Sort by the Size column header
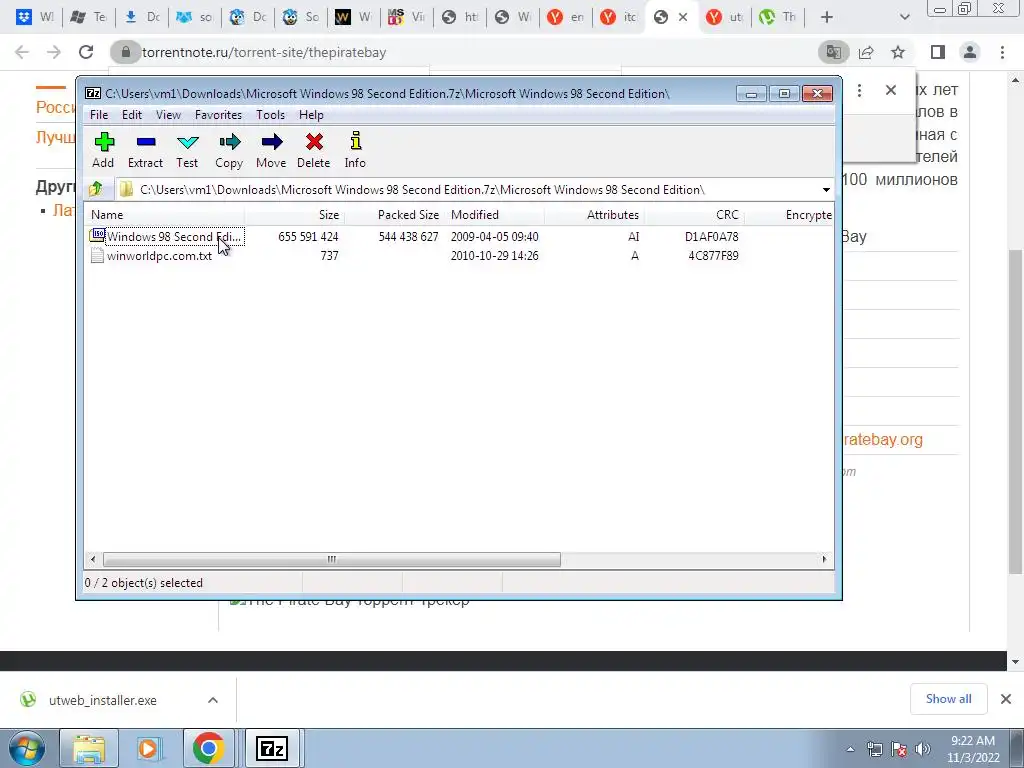Image resolution: width=1024 pixels, height=768 pixels. pos(295,215)
